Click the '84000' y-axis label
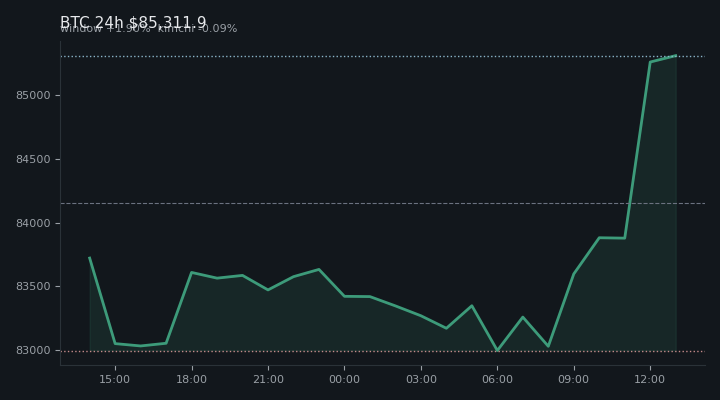Screen dimensions: 720x400 click(33, 223)
